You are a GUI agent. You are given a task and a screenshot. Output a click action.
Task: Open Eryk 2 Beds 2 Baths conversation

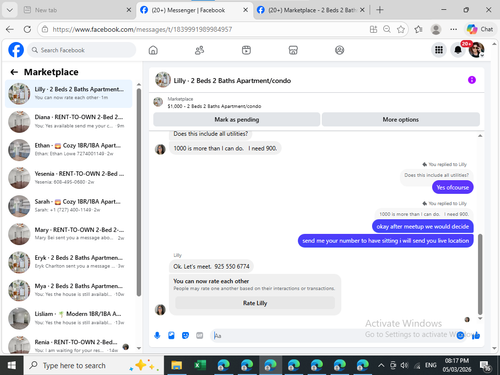coord(68,262)
